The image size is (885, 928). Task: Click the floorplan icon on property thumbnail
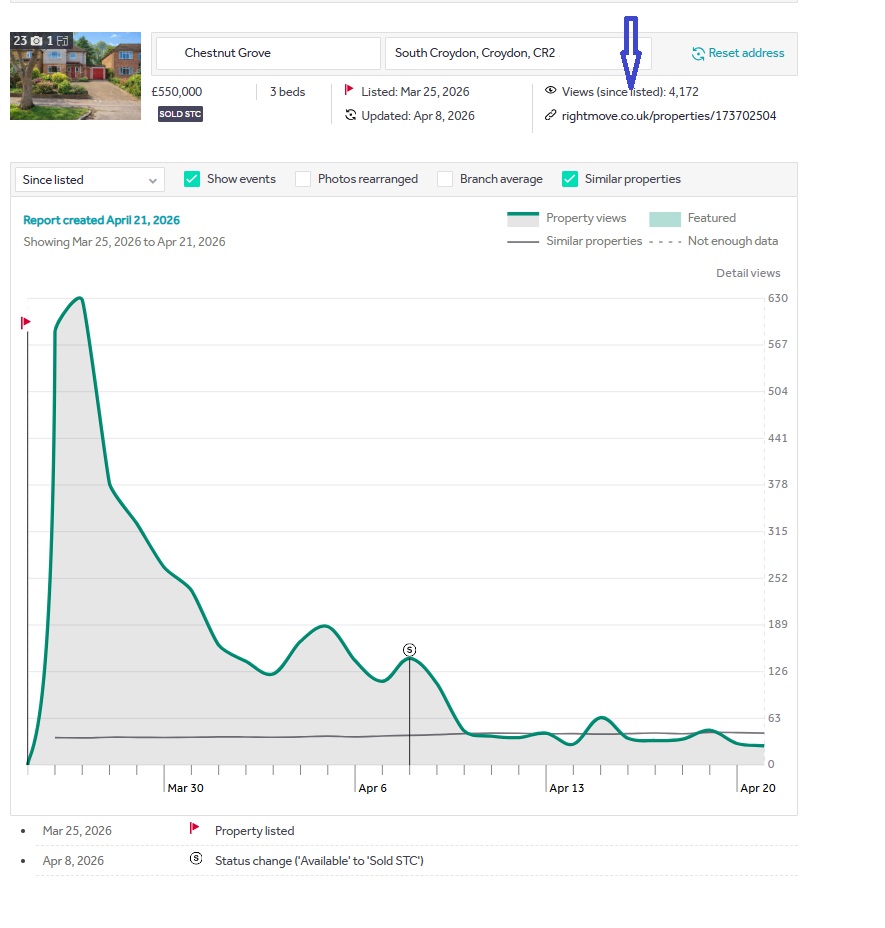point(62,41)
